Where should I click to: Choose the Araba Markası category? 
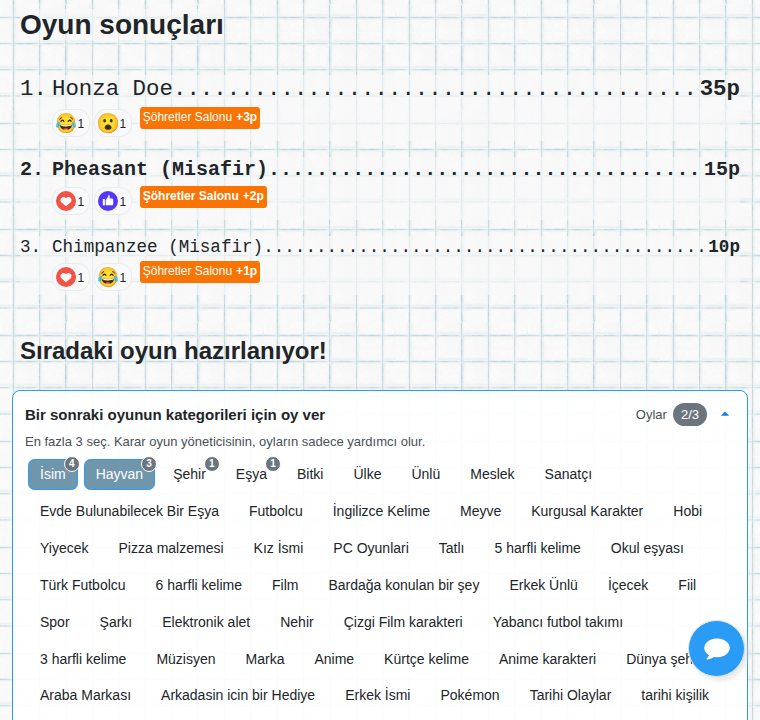pos(85,695)
